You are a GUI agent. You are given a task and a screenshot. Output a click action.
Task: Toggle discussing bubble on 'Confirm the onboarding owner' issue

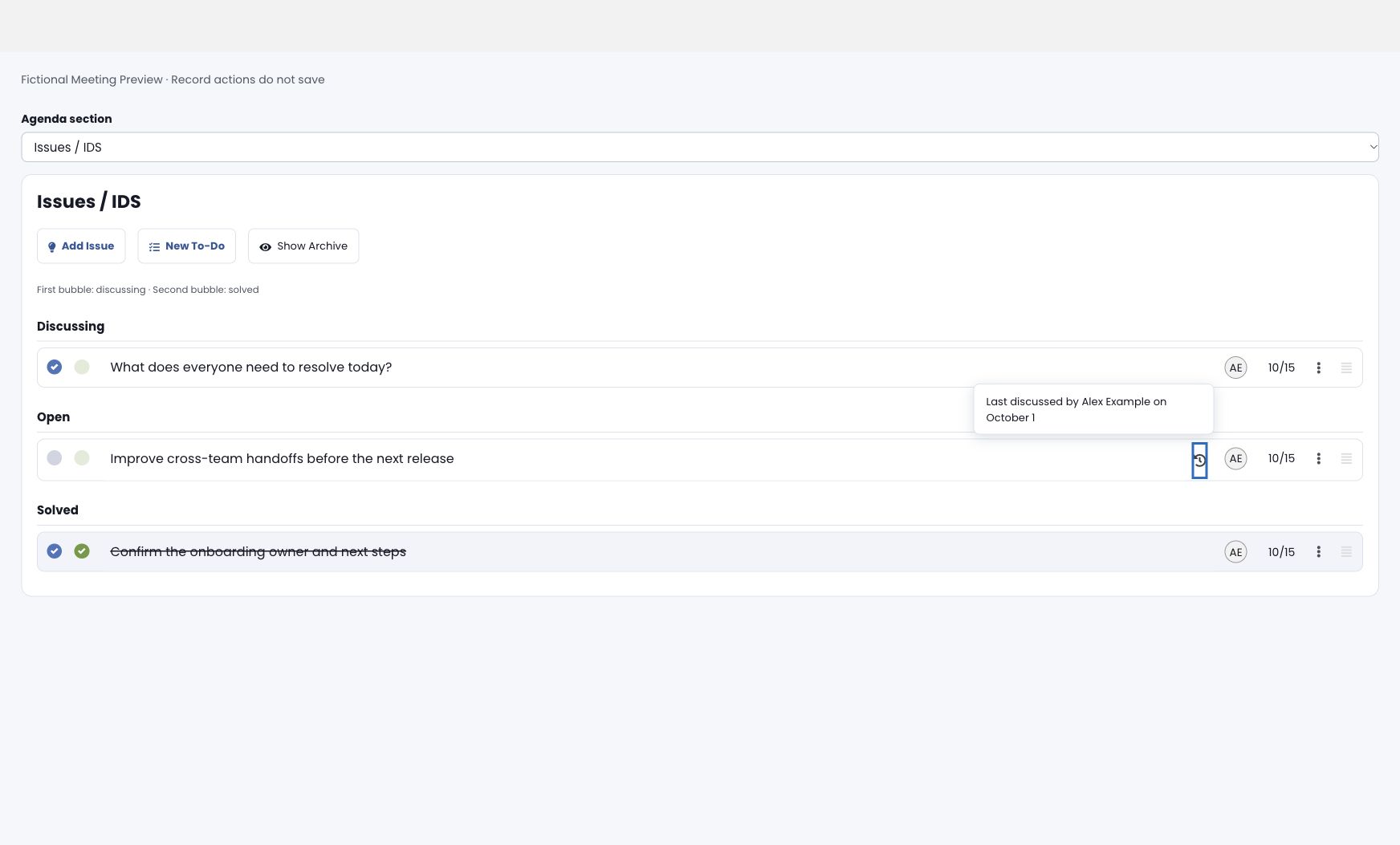coord(55,551)
